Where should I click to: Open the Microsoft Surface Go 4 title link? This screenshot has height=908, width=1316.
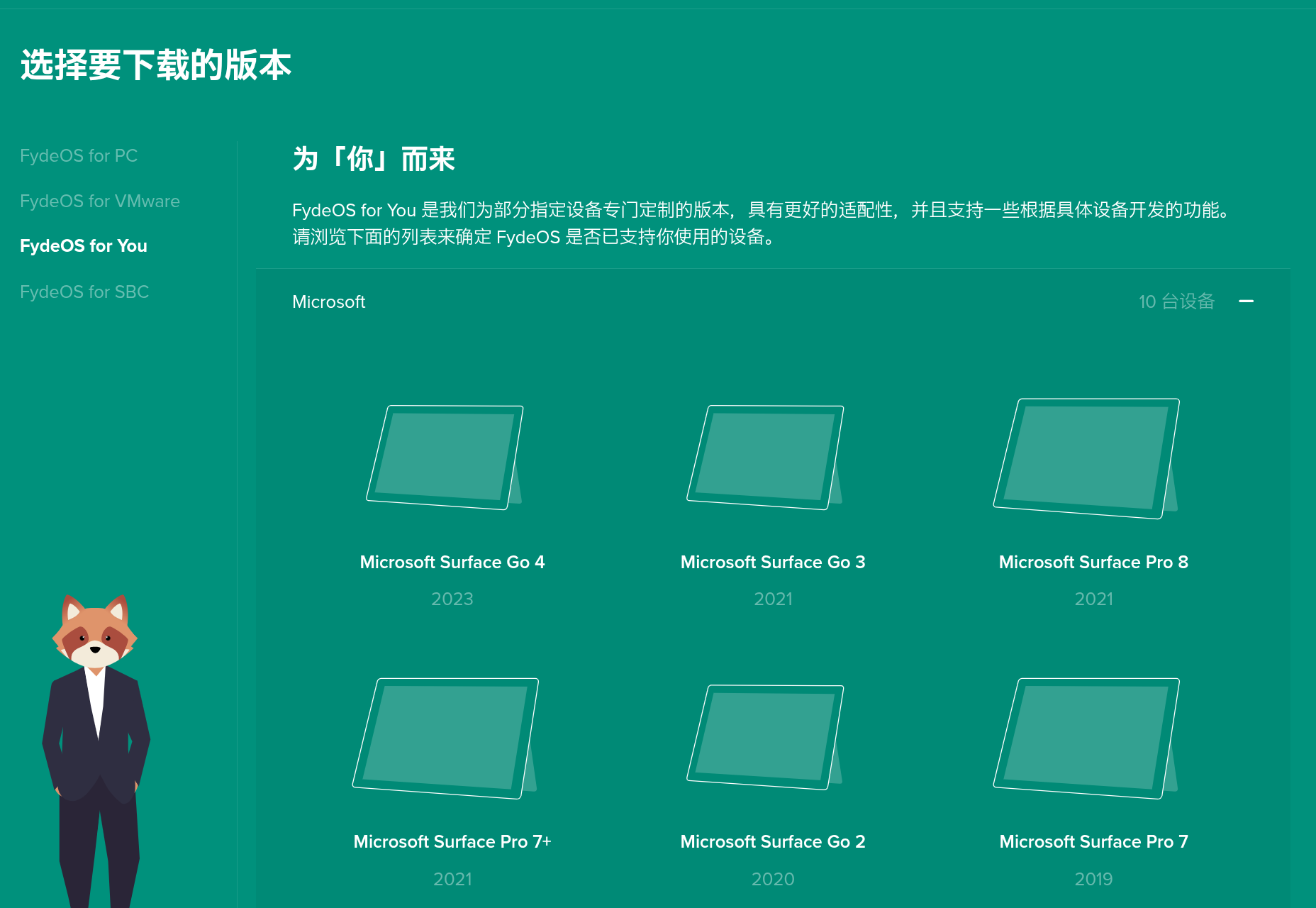[x=452, y=563]
